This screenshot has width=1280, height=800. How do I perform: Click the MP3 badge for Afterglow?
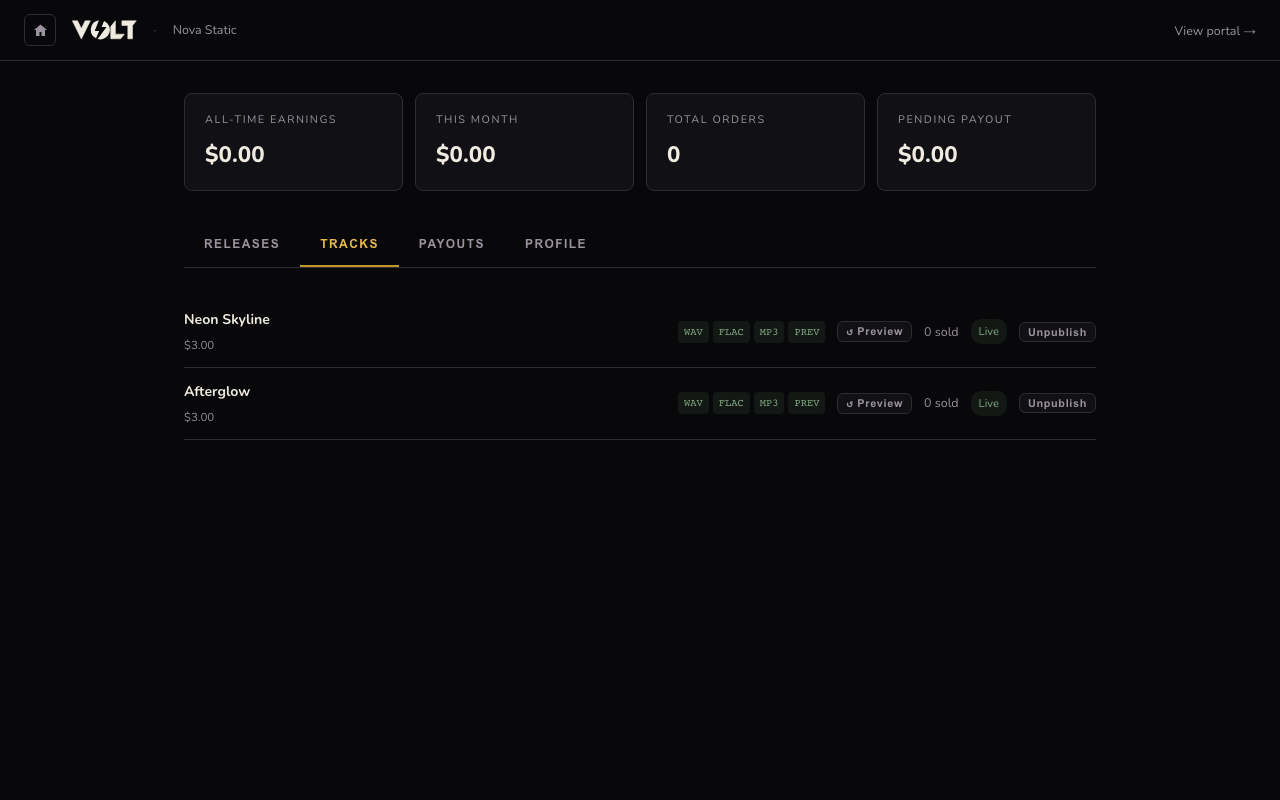pos(769,404)
